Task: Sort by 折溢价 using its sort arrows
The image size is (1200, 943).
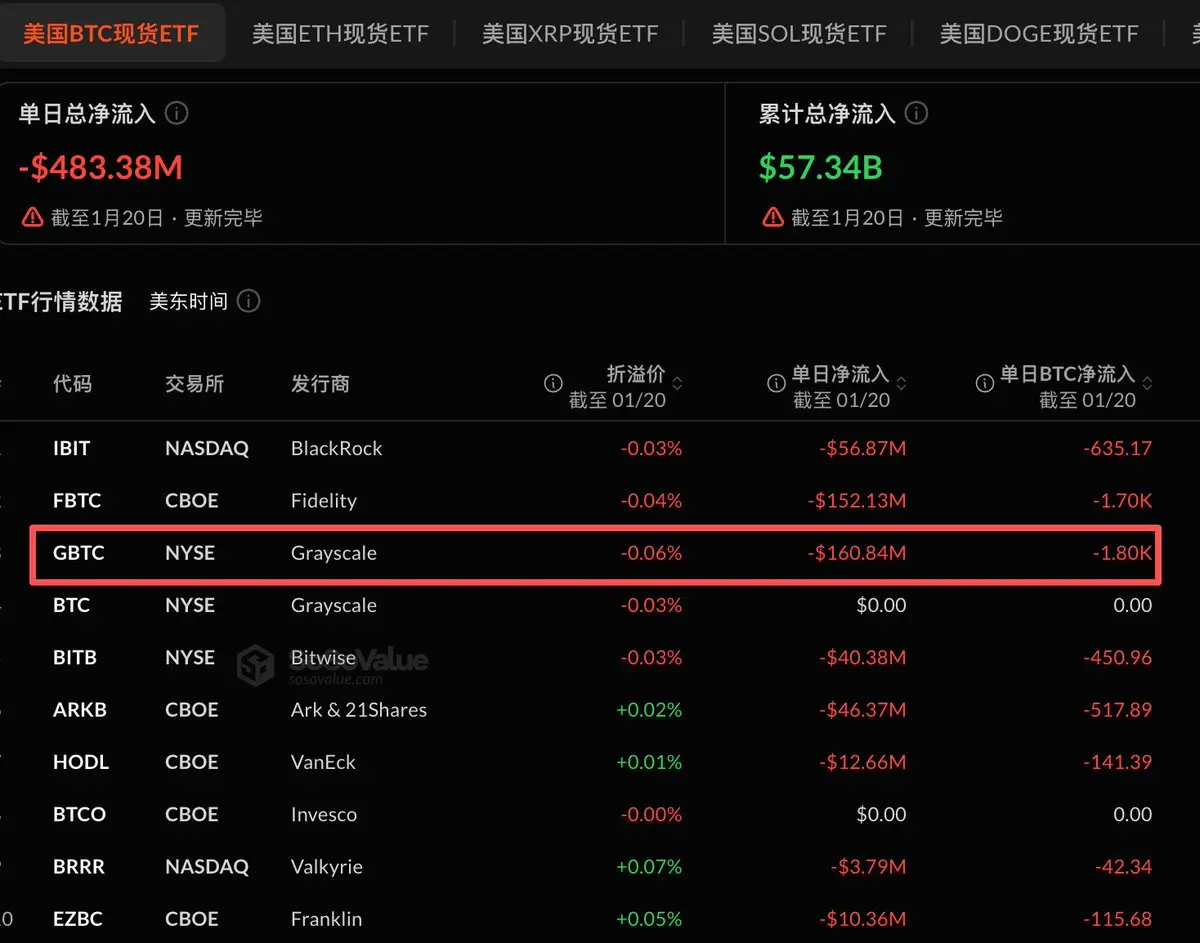Action: [x=677, y=384]
